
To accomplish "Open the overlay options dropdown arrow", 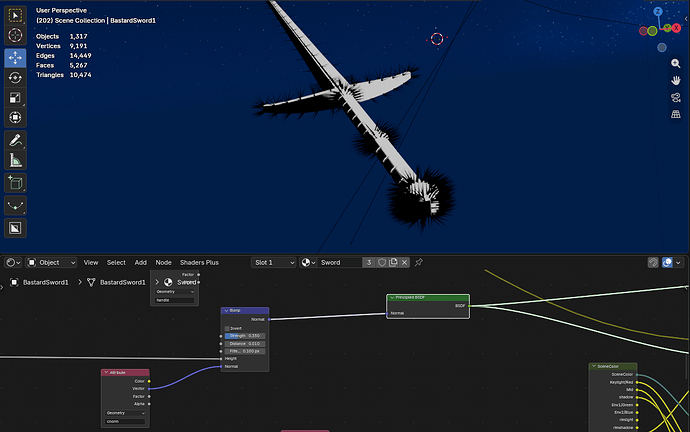I will [x=678, y=263].
